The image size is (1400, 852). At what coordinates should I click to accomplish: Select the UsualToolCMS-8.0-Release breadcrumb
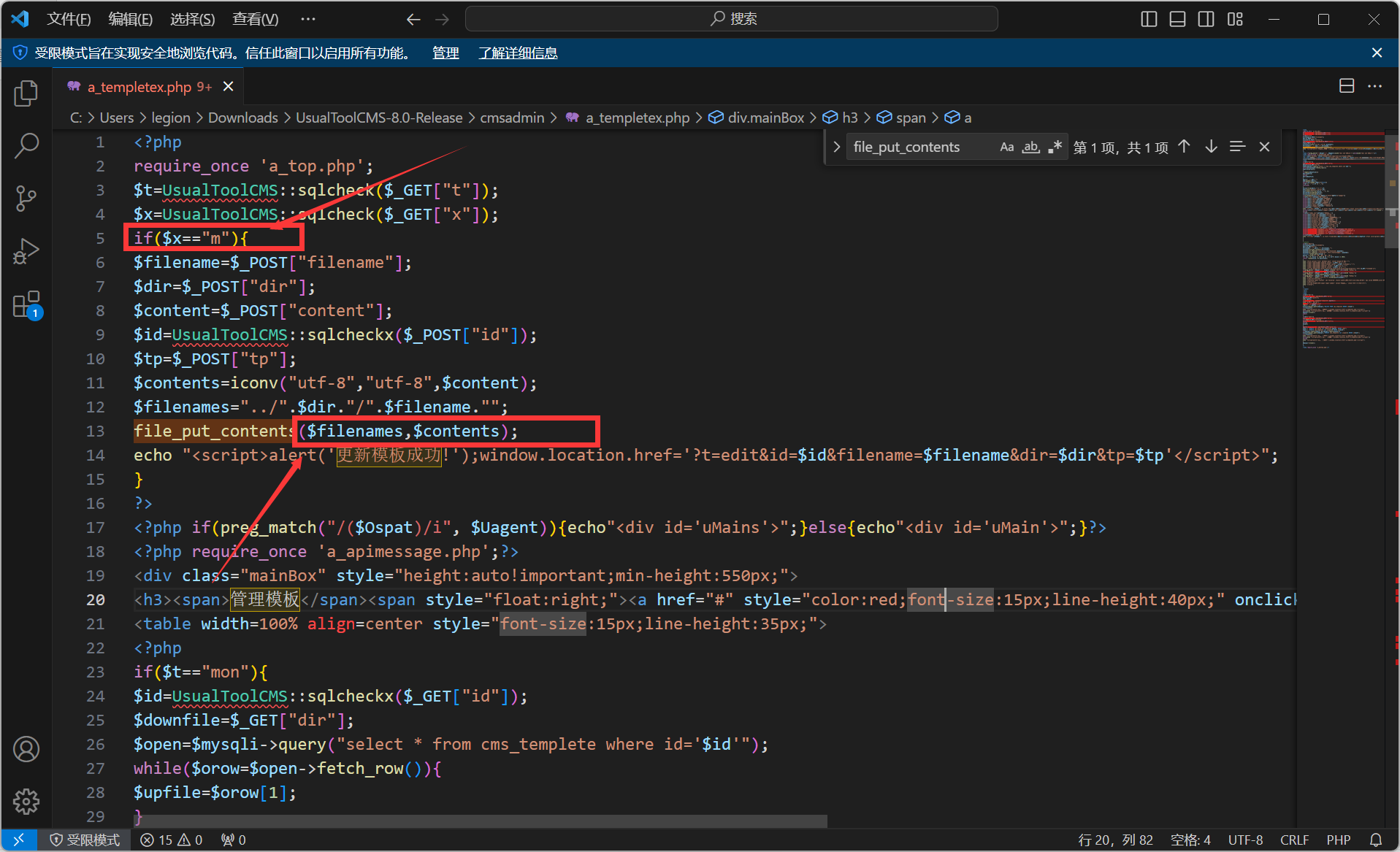pyautogui.click(x=379, y=118)
